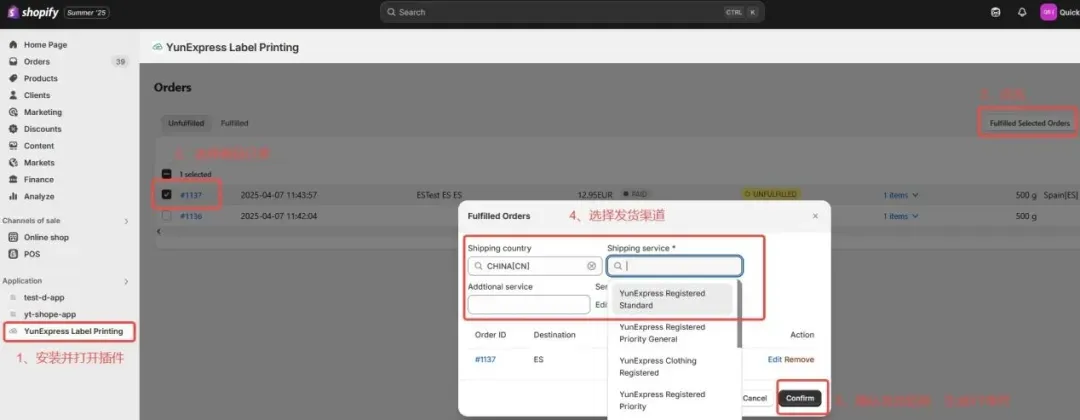Screen dimensions: 1080x420
Task: Click the POS channel icon
Action: pos(13,254)
